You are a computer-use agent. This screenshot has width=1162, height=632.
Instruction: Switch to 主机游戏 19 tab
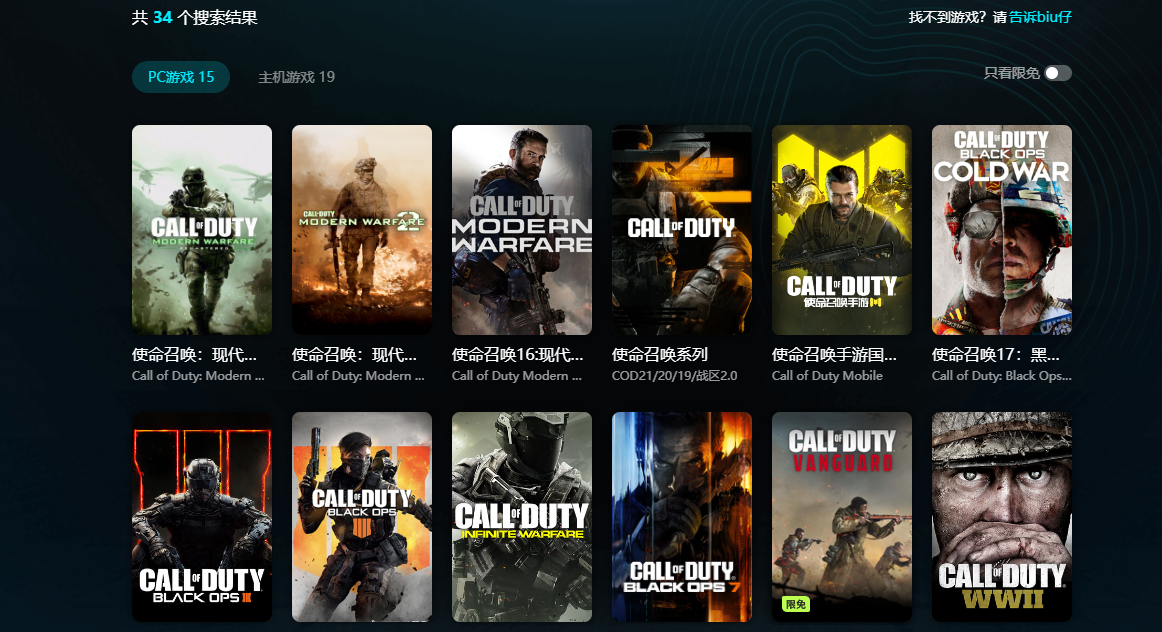pos(296,77)
